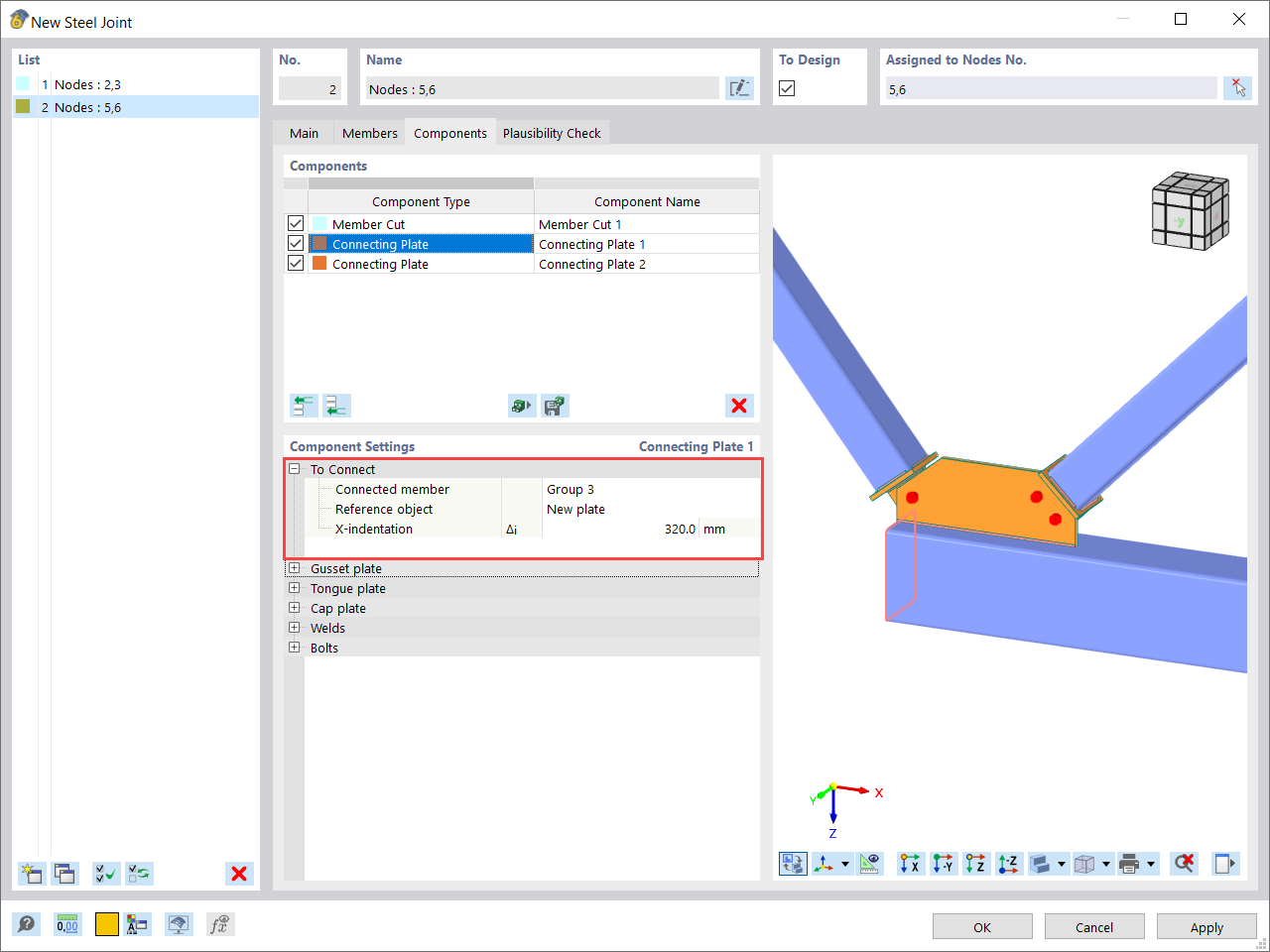
Task: Click the view in X direction icon
Action: (x=910, y=864)
